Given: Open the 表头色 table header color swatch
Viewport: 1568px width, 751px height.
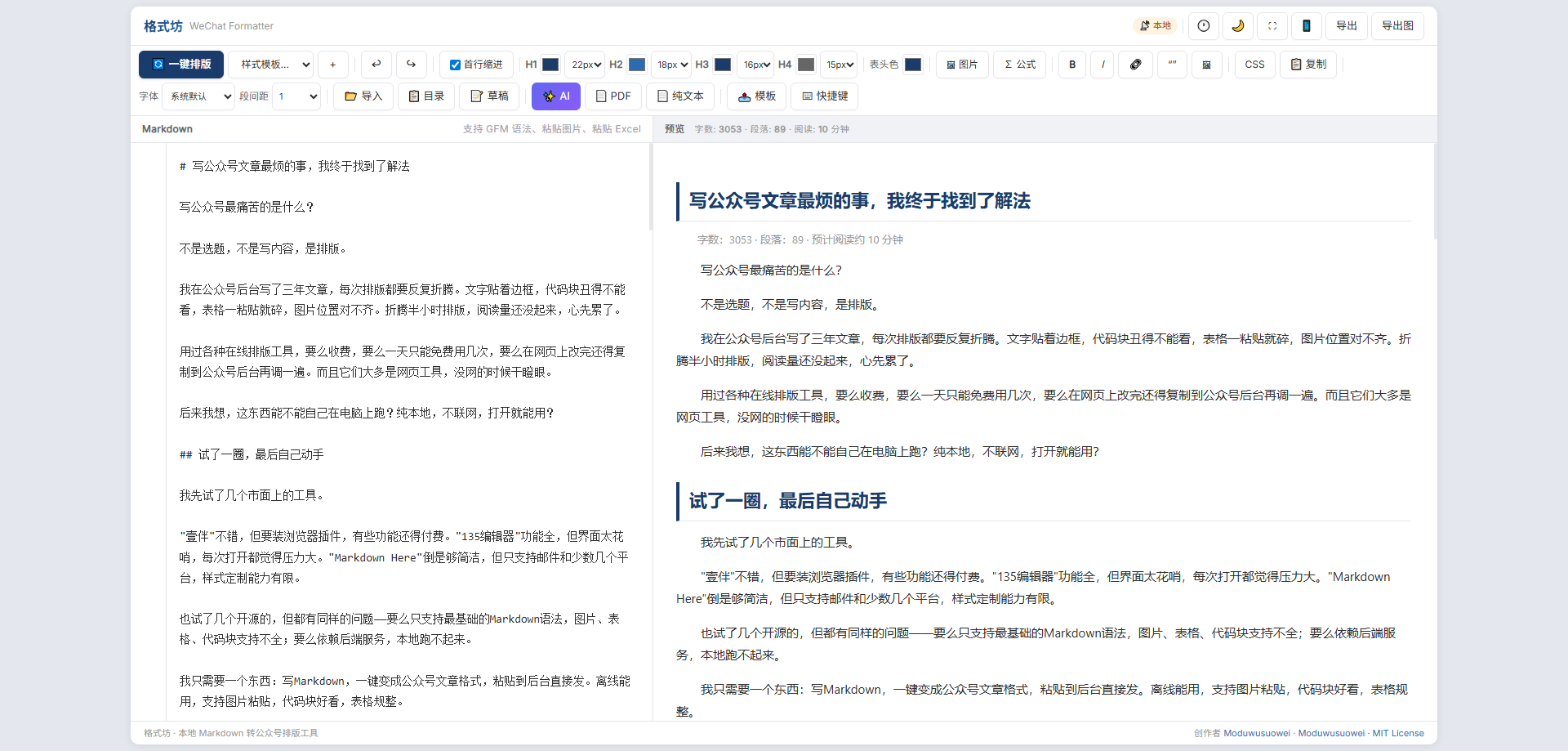Looking at the screenshot, I should 913,65.
